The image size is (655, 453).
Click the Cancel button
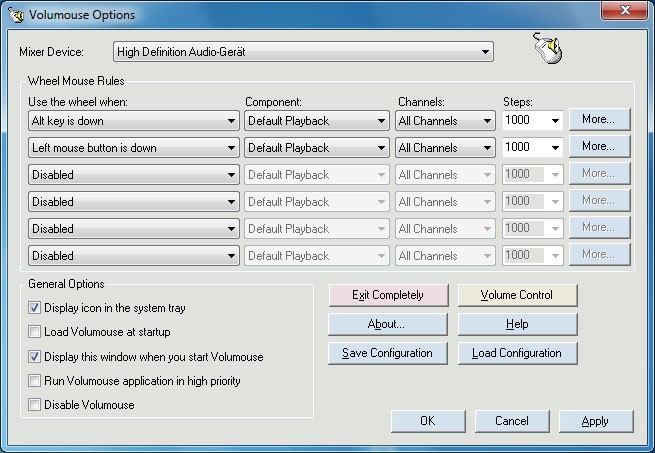[x=512, y=421]
